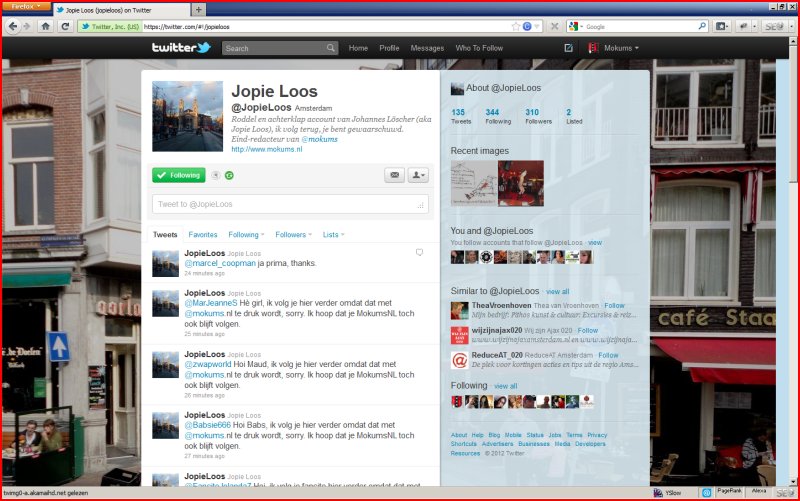This screenshot has height=501, width=800.
Task: Select the Tweets tab
Action: click(165, 235)
